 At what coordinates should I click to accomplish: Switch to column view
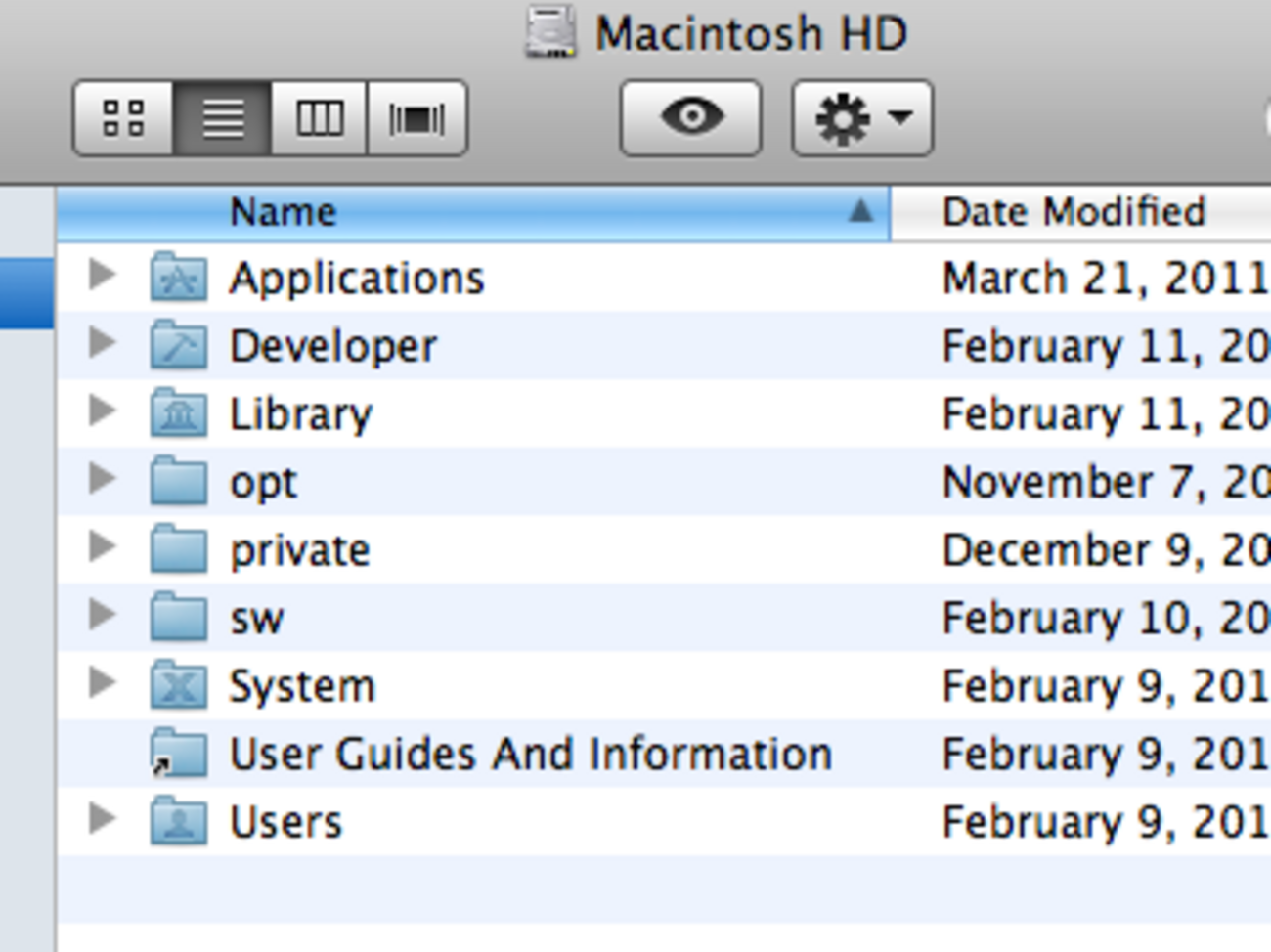point(320,118)
